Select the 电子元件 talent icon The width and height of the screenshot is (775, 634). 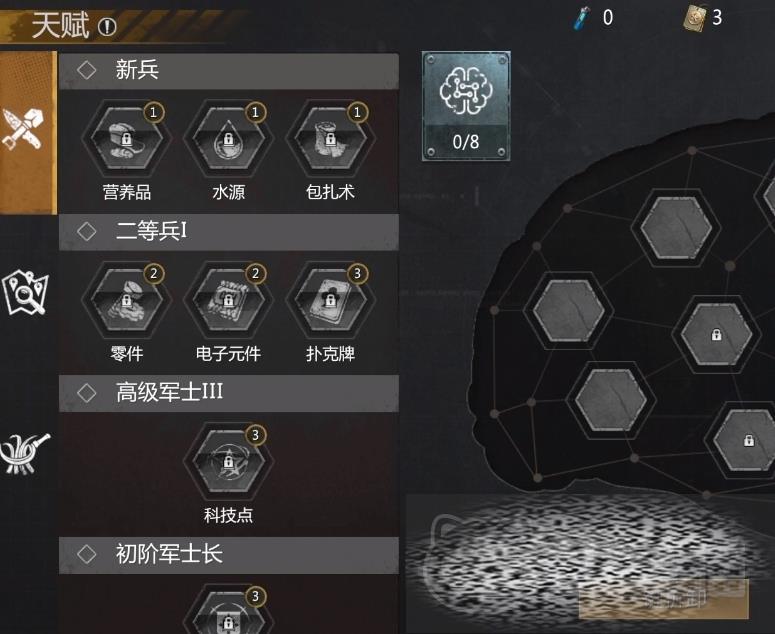pyautogui.click(x=228, y=300)
